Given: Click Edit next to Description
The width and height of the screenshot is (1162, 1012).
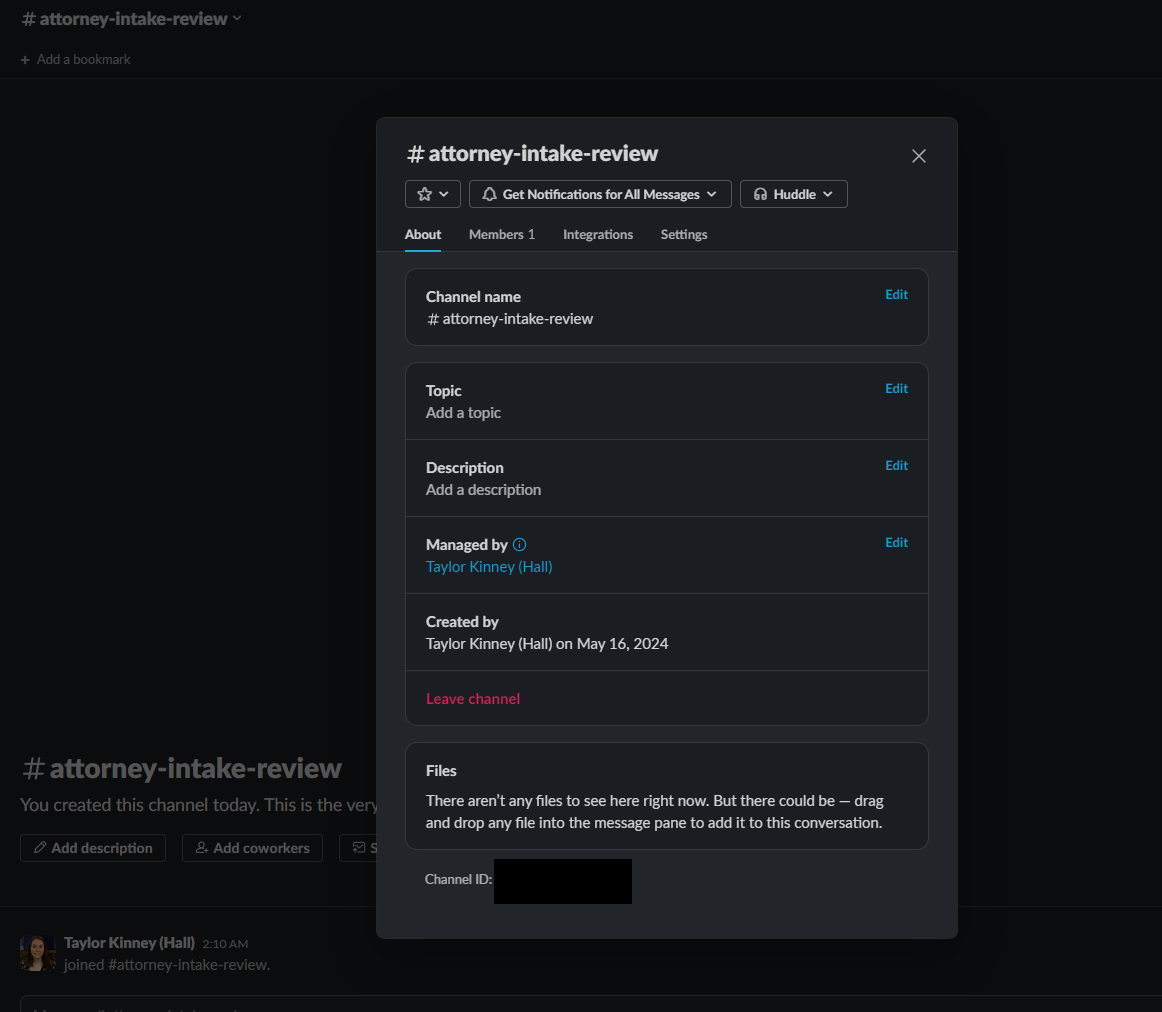Looking at the screenshot, I should click(895, 465).
